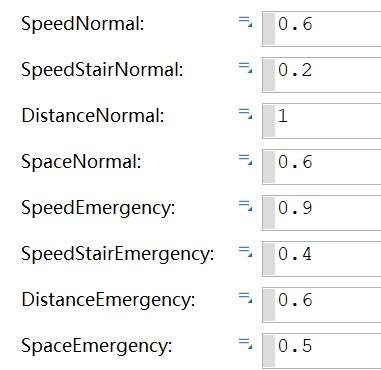Select the SpeedStairNormal field with 0.2

pos(322,75)
